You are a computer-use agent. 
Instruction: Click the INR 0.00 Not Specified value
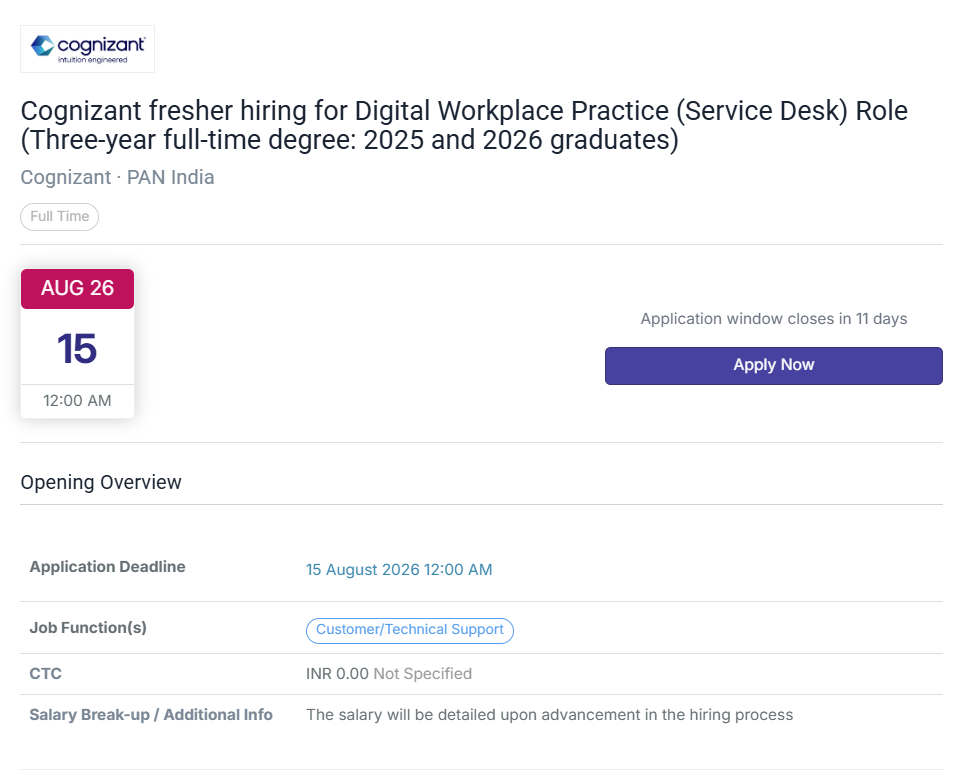[x=389, y=673]
